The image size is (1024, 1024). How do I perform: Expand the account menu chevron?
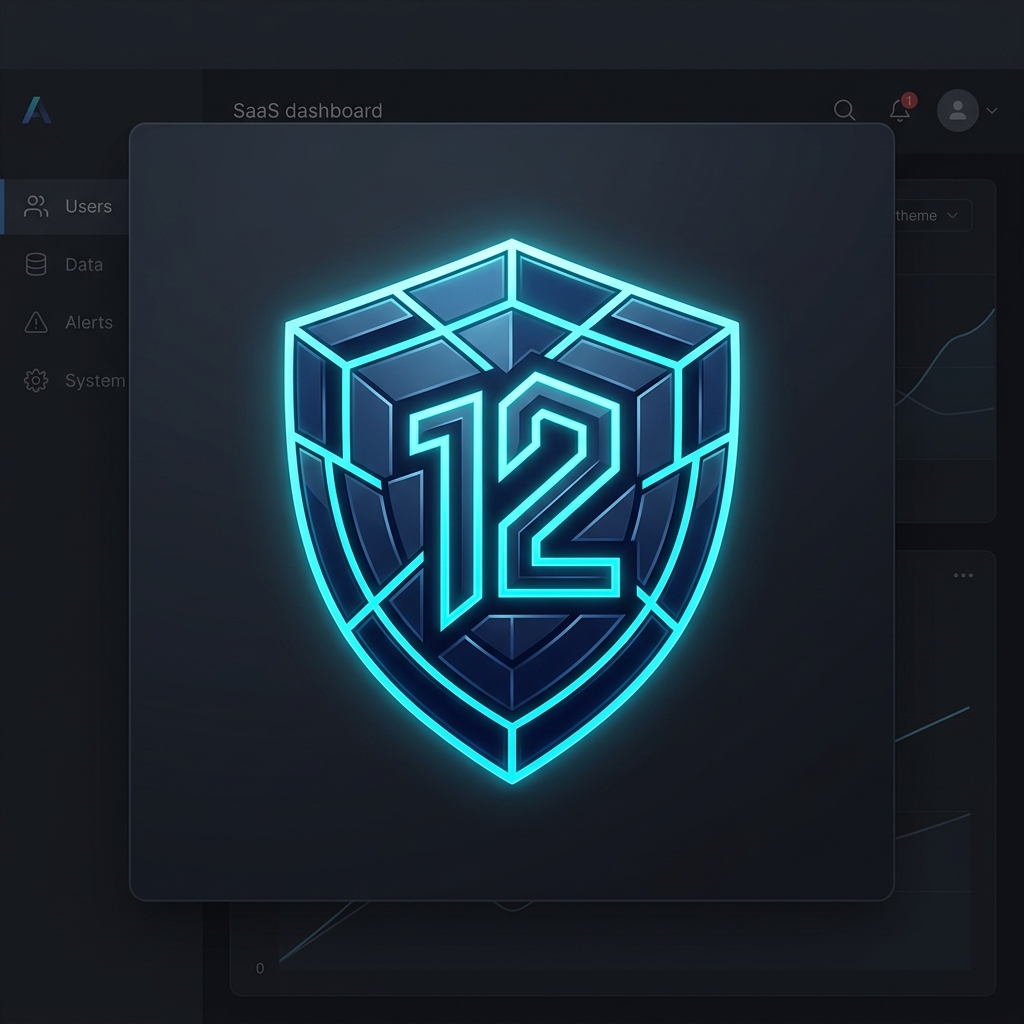click(992, 110)
